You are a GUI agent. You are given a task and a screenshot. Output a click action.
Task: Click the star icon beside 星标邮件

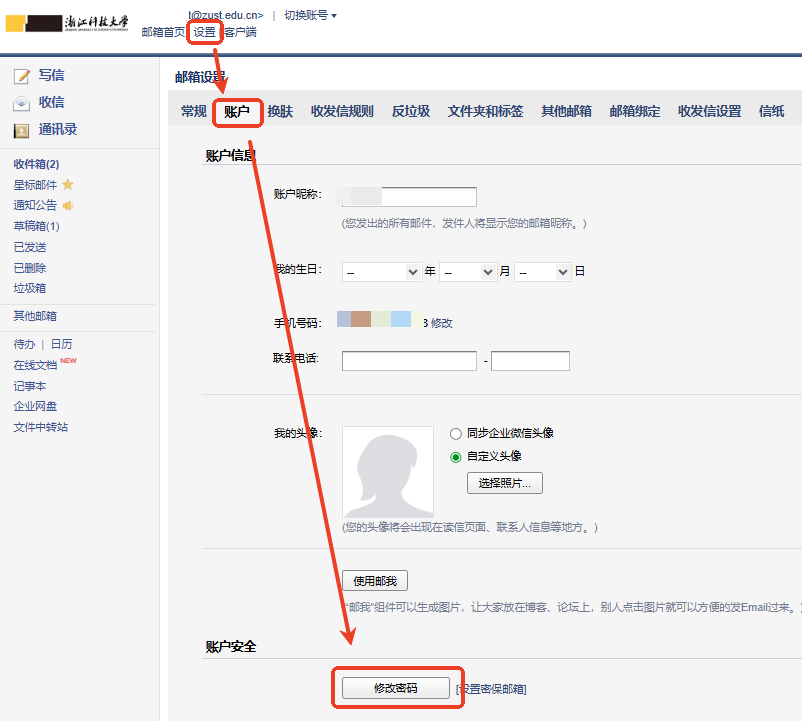click(x=68, y=185)
